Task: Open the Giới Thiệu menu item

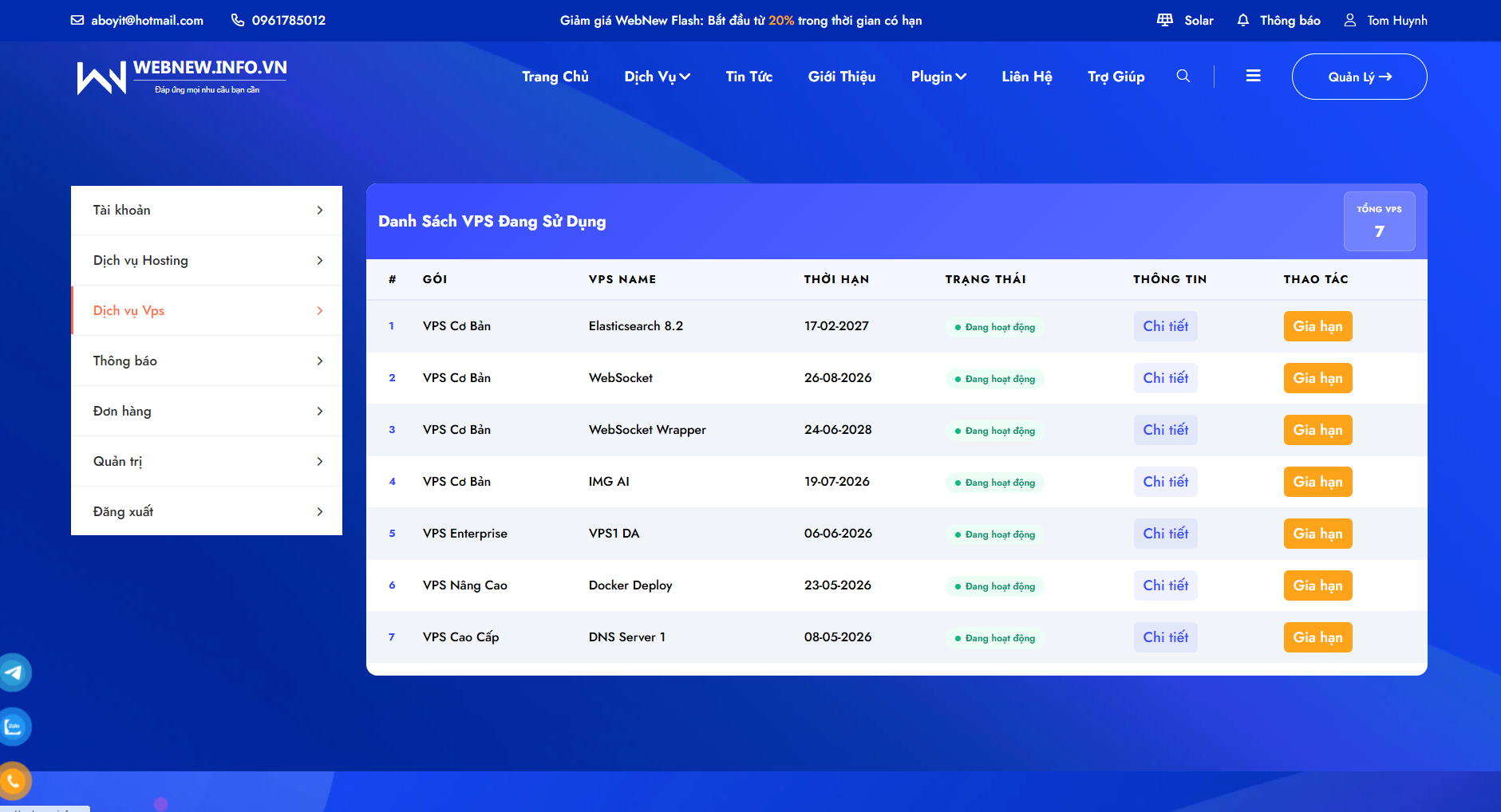Action: coord(842,77)
